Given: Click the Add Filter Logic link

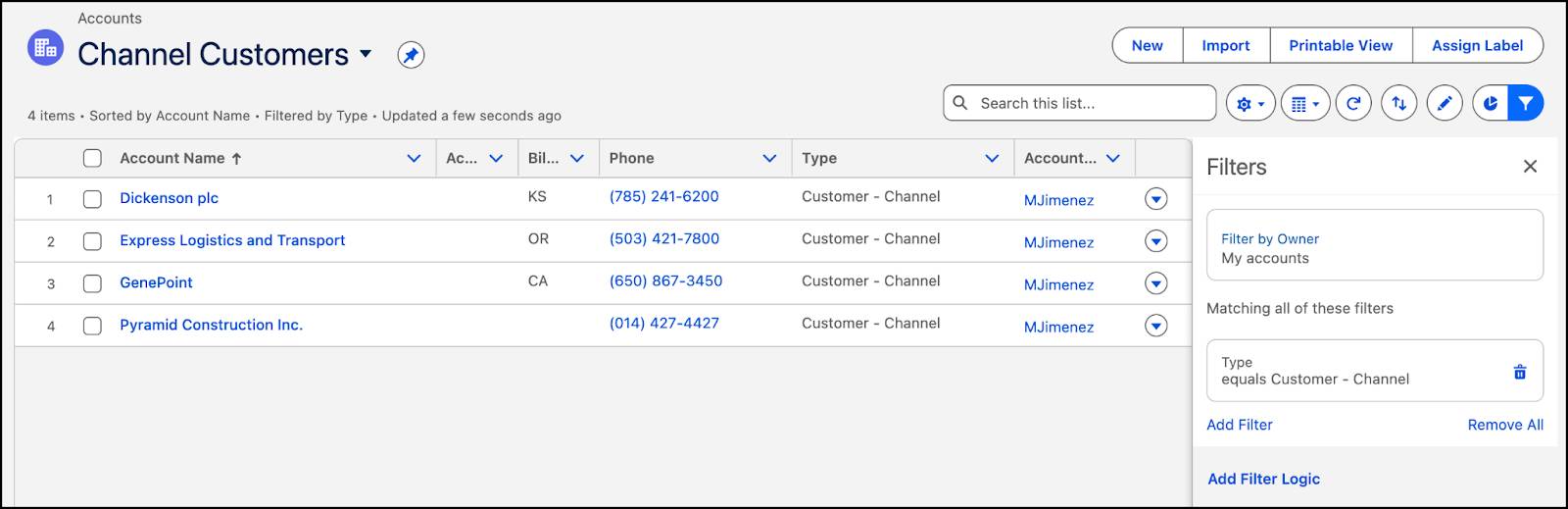Looking at the screenshot, I should pyautogui.click(x=1263, y=479).
